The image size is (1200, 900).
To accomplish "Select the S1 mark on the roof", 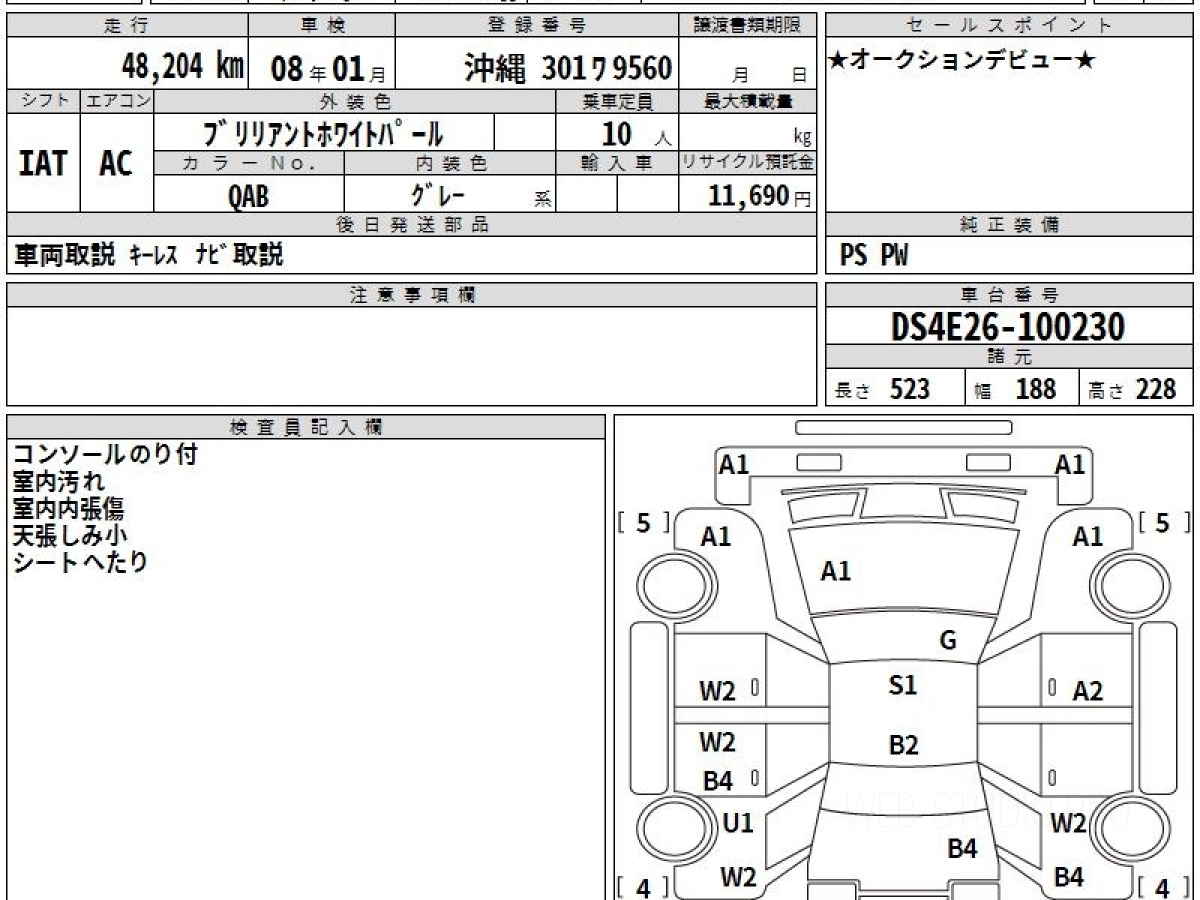I will (902, 686).
